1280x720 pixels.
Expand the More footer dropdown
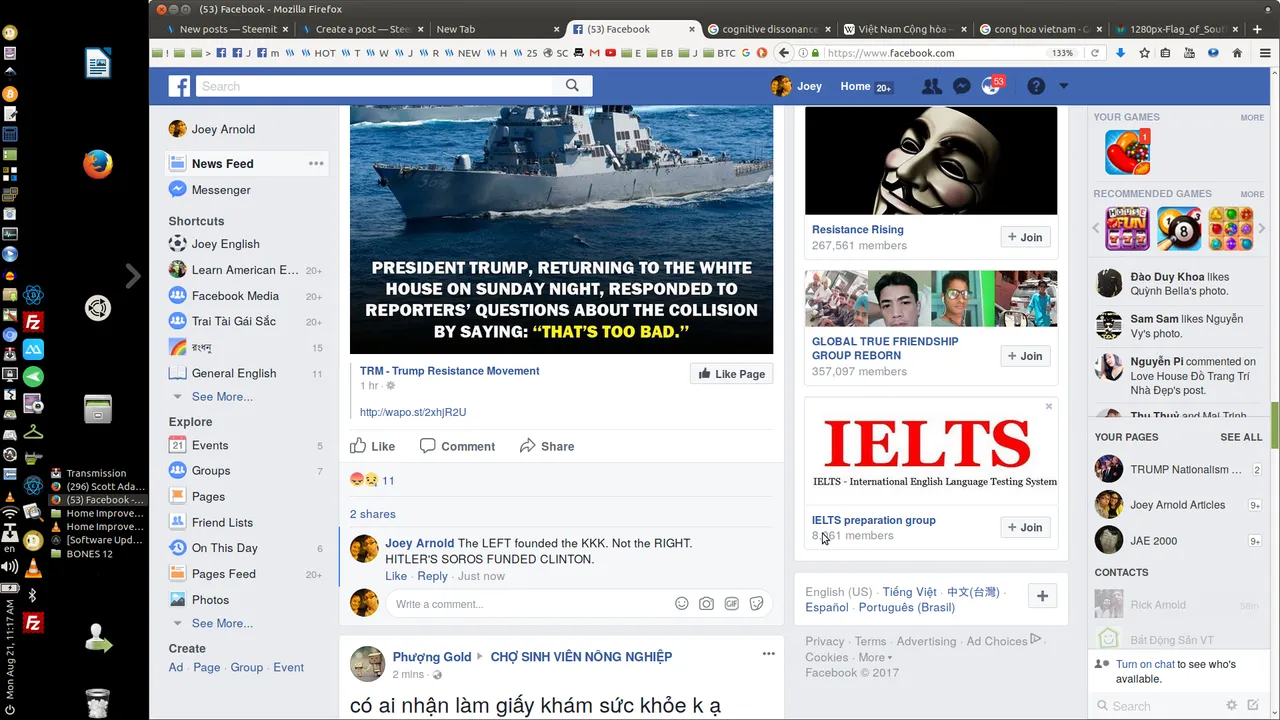[x=875, y=657]
